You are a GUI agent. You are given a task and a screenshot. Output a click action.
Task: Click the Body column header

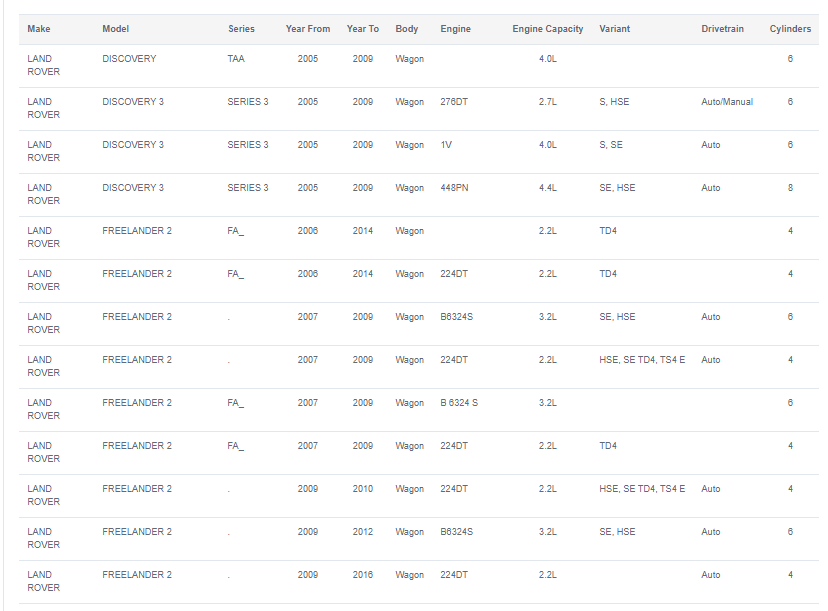coord(407,29)
